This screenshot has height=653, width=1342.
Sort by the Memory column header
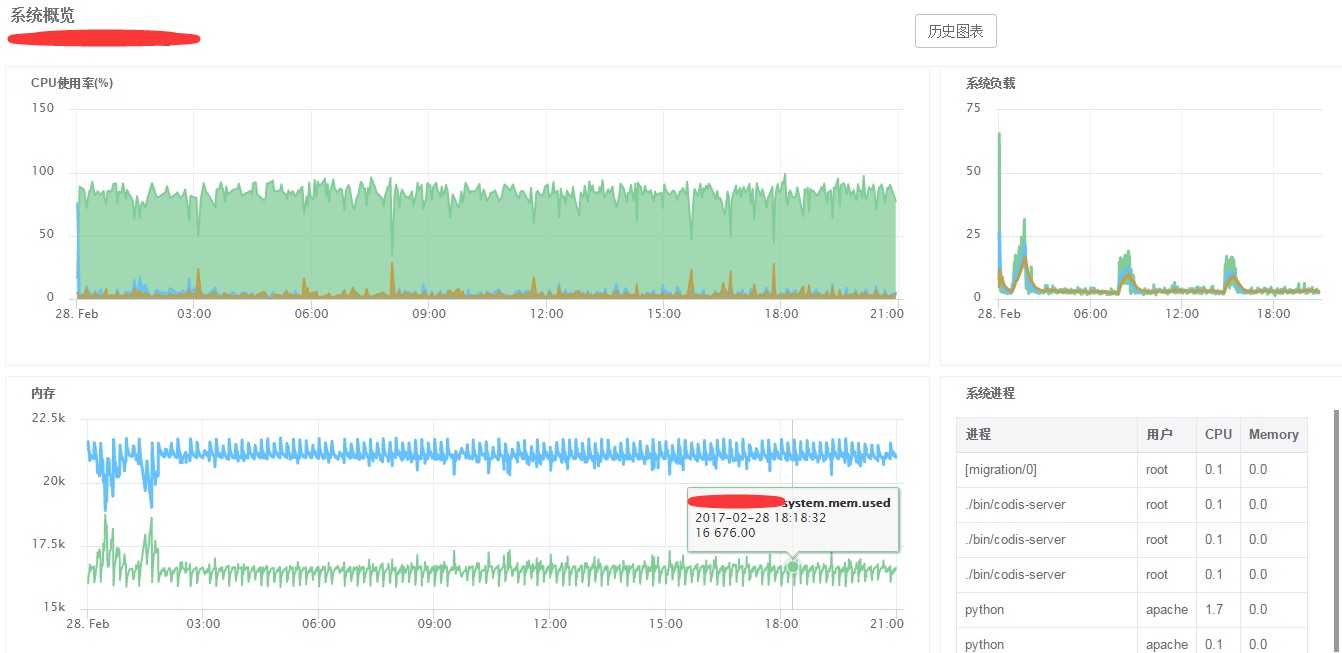[x=1273, y=435]
